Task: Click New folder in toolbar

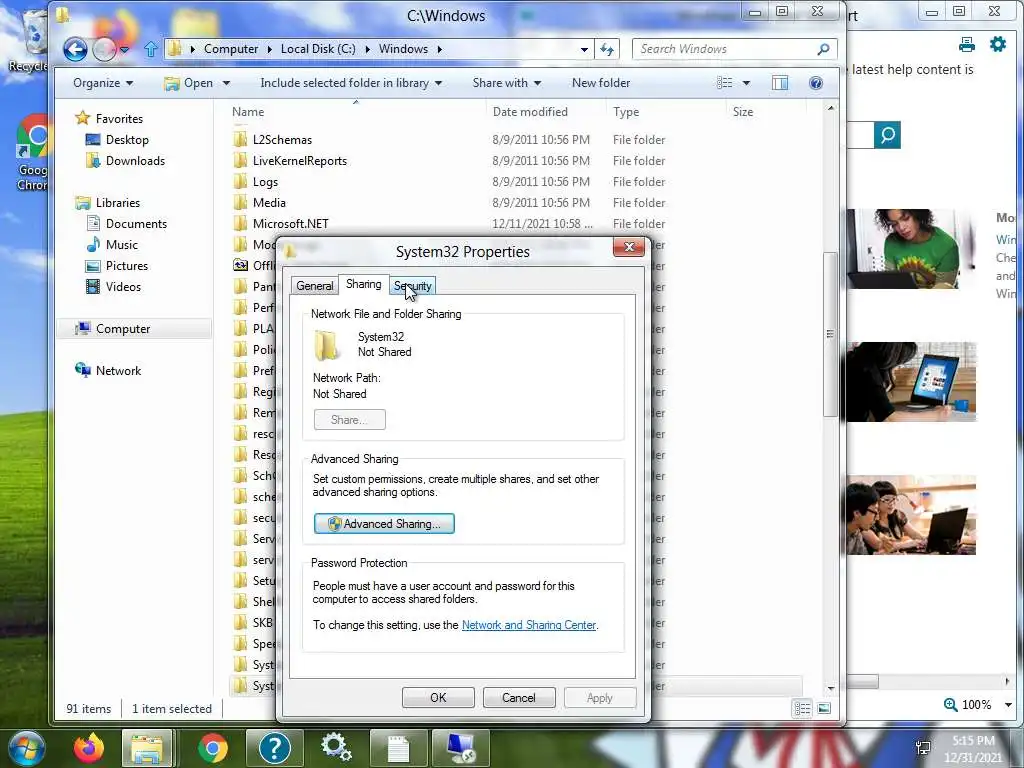Action: [601, 83]
